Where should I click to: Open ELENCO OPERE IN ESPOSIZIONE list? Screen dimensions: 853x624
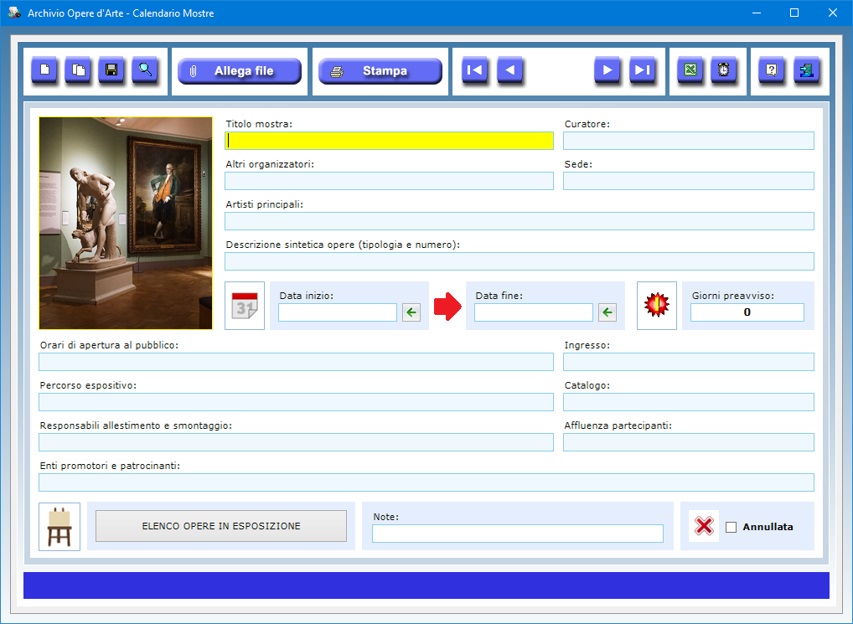[x=221, y=526]
